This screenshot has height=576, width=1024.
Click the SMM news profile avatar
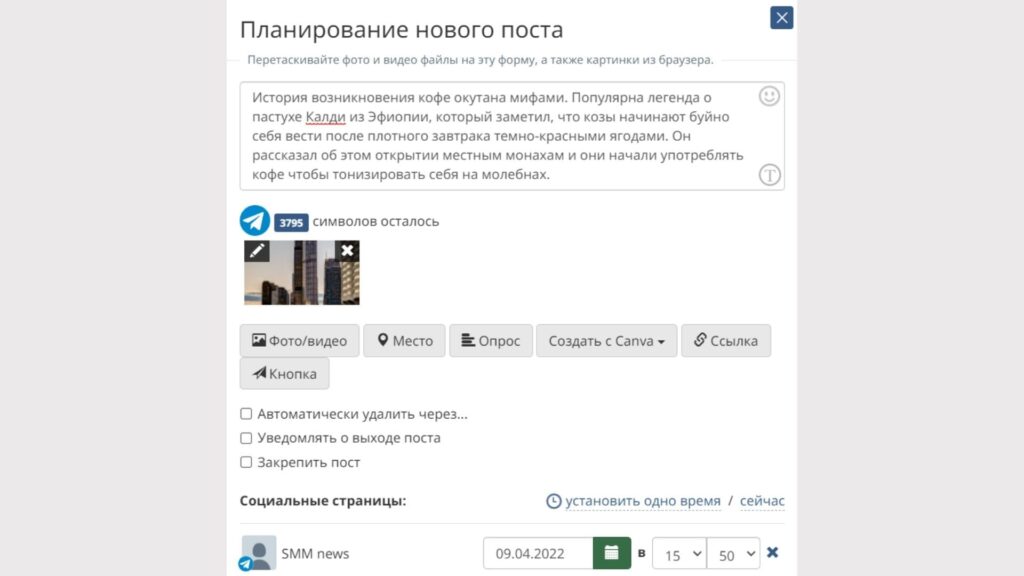pos(259,552)
